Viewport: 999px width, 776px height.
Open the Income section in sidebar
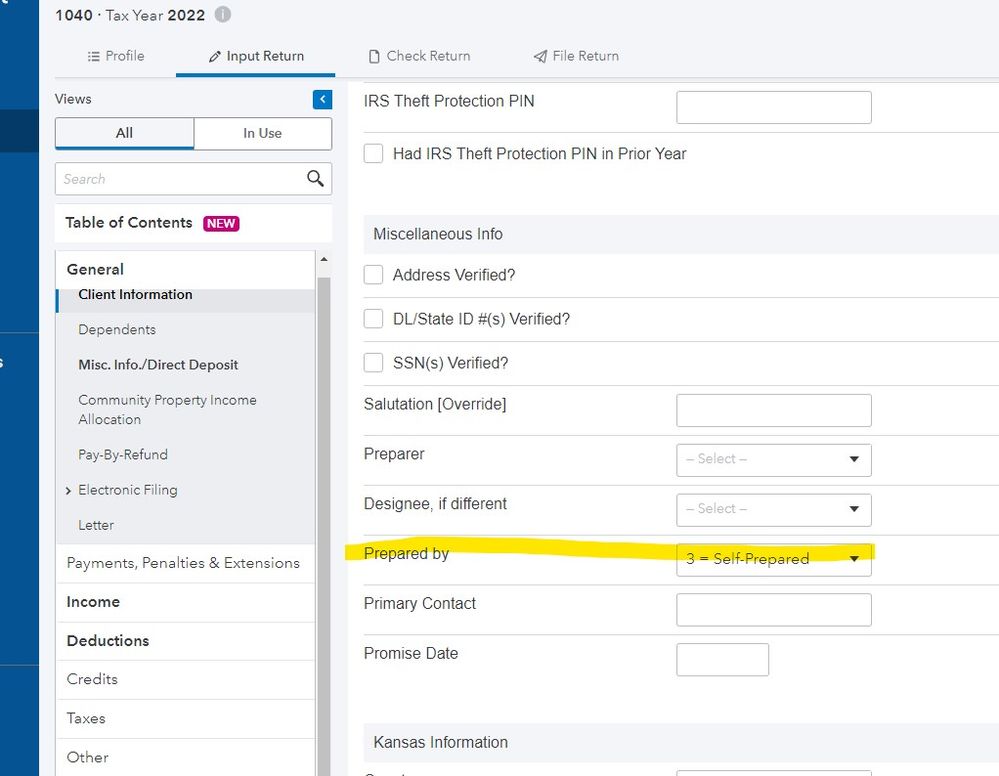tap(93, 602)
